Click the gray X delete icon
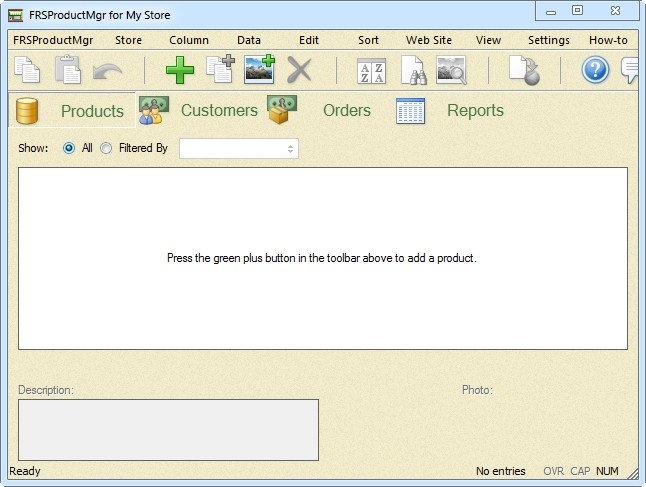The image size is (646, 487). click(299, 70)
